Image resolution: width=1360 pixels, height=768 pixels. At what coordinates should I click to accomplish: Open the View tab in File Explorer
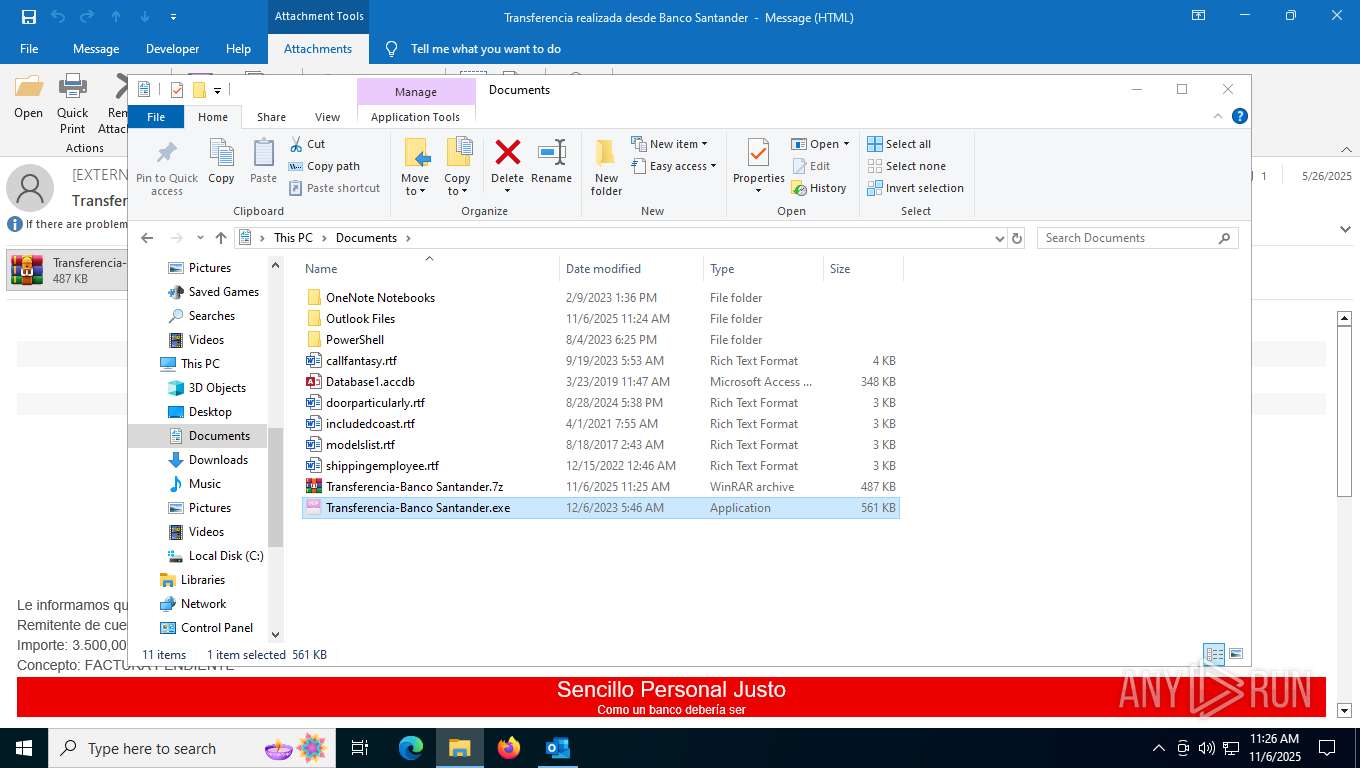tap(327, 117)
